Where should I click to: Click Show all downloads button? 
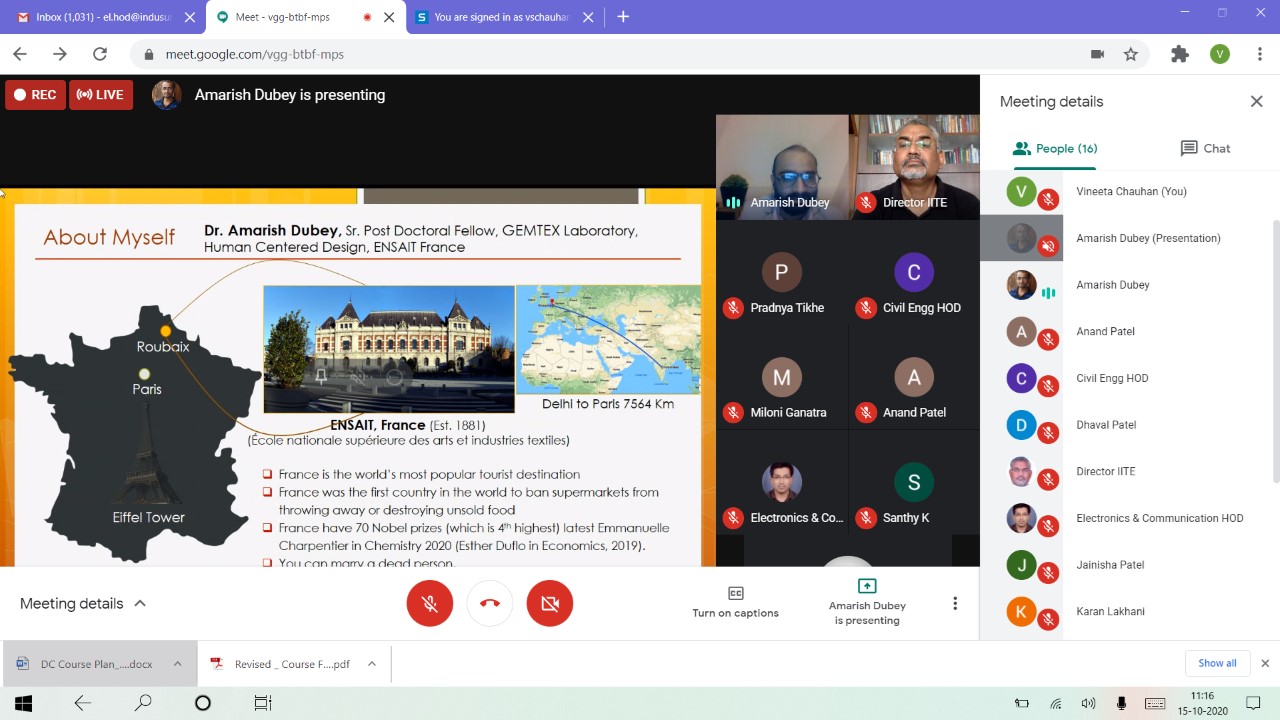click(1217, 663)
